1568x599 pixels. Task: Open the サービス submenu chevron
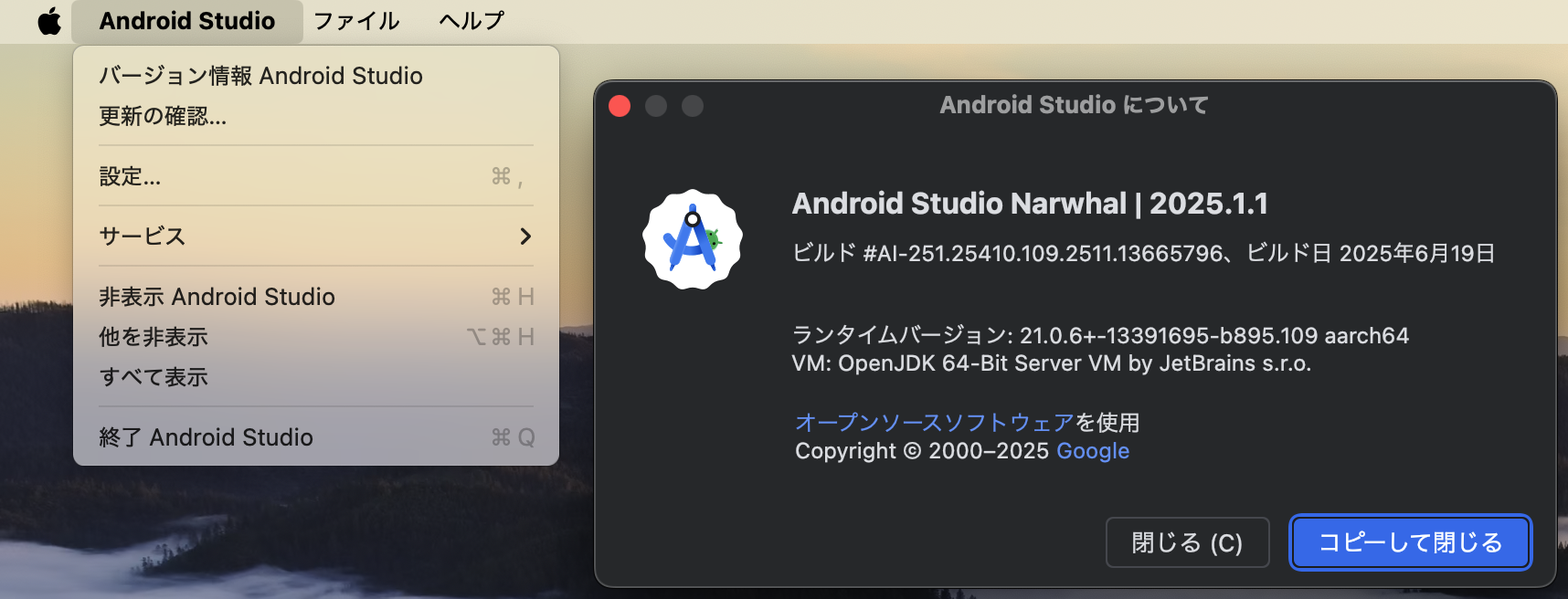pyautogui.click(x=524, y=236)
